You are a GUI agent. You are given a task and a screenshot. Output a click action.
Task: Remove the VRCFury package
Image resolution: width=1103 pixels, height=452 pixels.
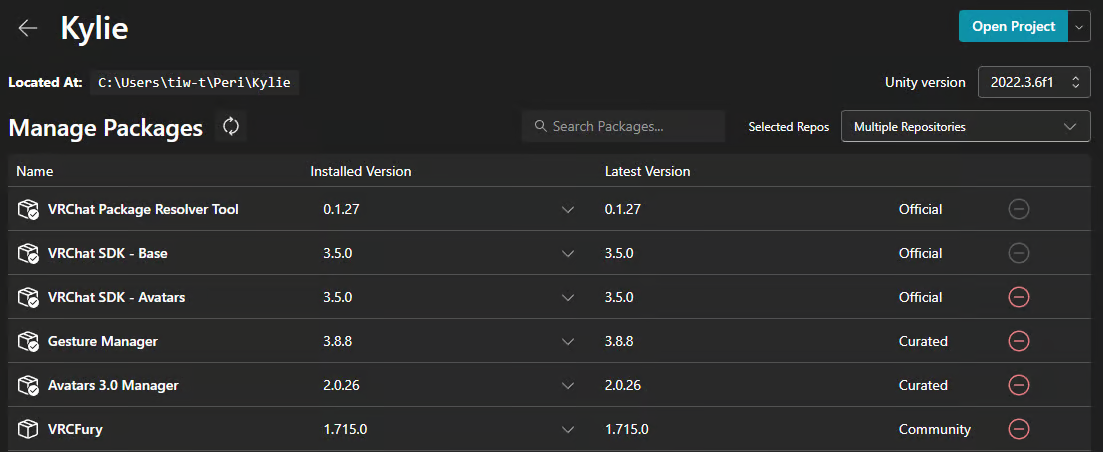[x=1019, y=429]
